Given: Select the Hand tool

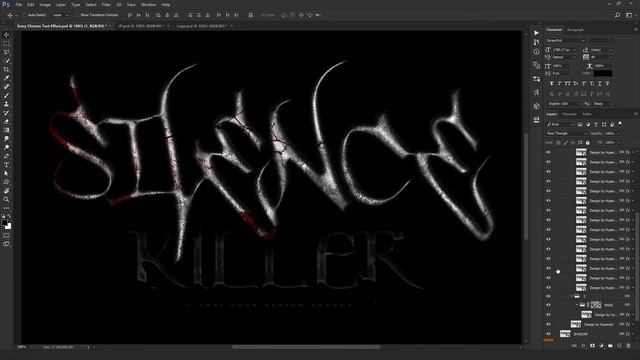Looking at the screenshot, I should (x=7, y=191).
